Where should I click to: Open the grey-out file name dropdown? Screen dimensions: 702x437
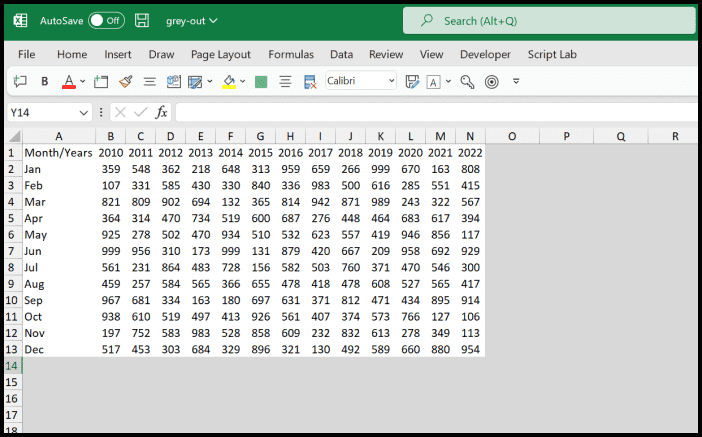point(191,20)
